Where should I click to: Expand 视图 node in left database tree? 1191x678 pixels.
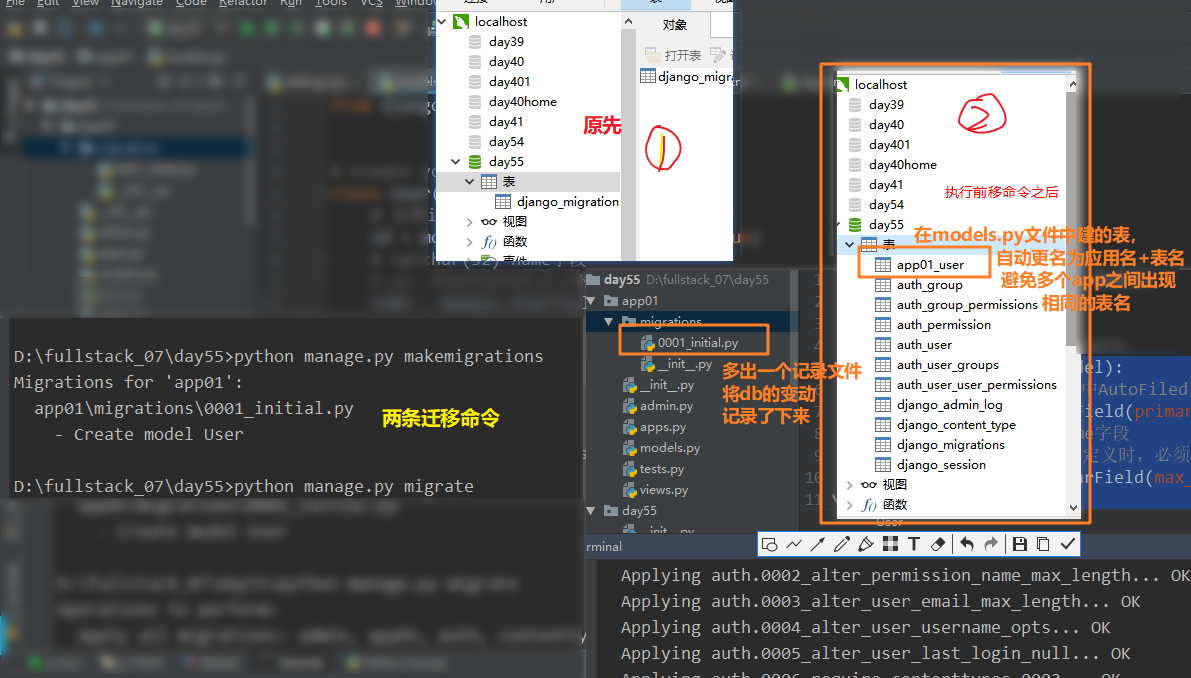pyautogui.click(x=469, y=222)
